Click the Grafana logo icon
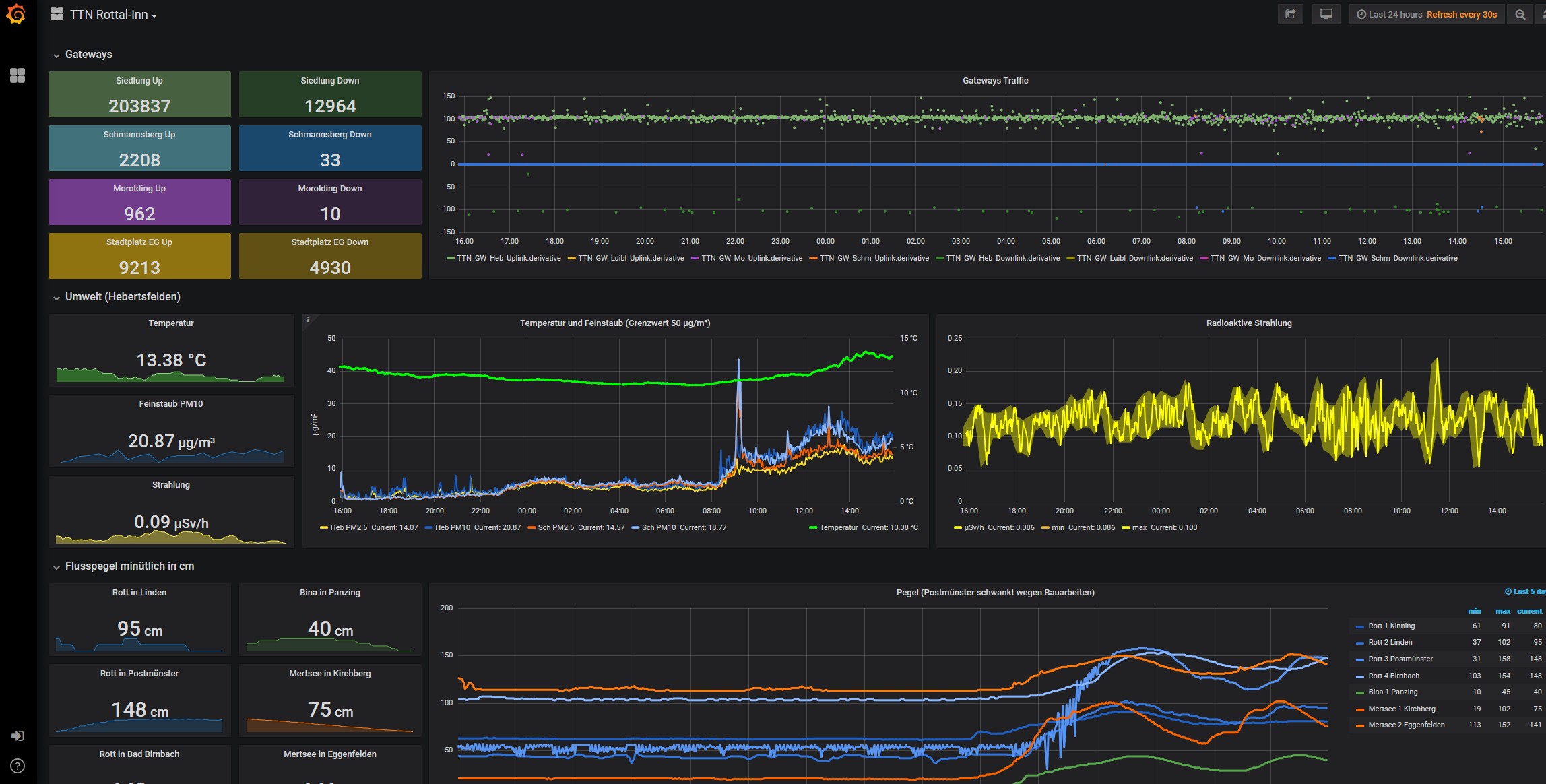 pos(16,15)
